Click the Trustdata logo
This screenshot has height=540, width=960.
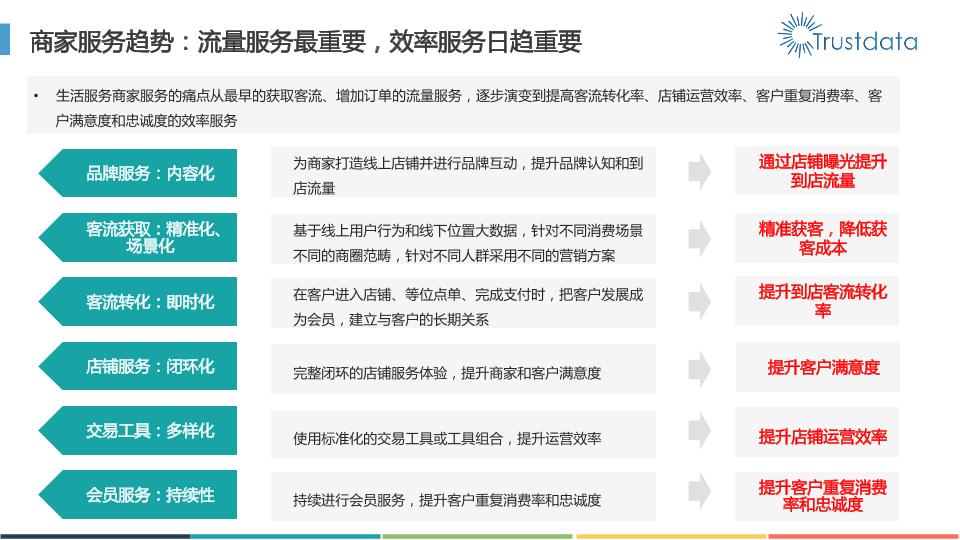point(848,36)
